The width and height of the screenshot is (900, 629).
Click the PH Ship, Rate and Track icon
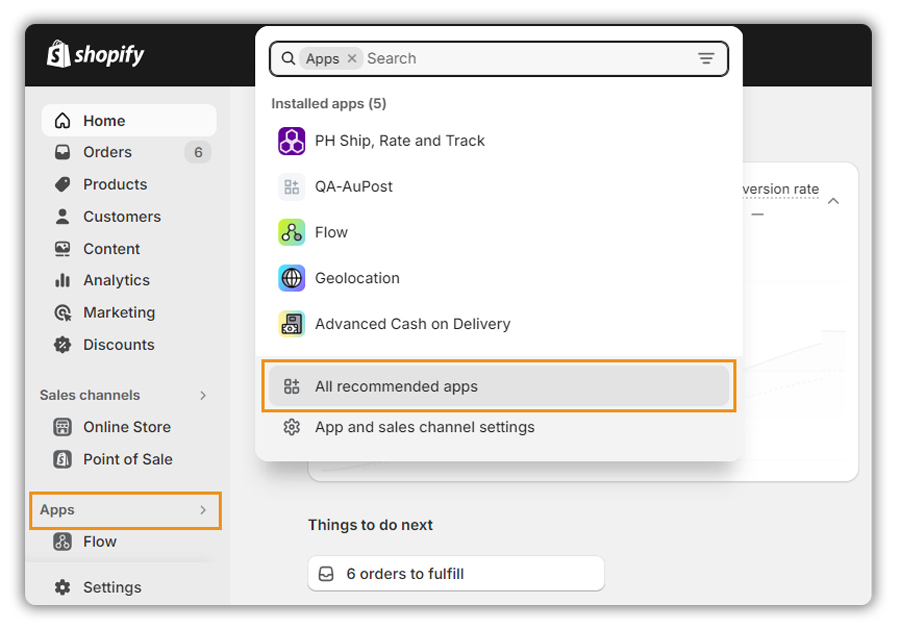point(292,141)
